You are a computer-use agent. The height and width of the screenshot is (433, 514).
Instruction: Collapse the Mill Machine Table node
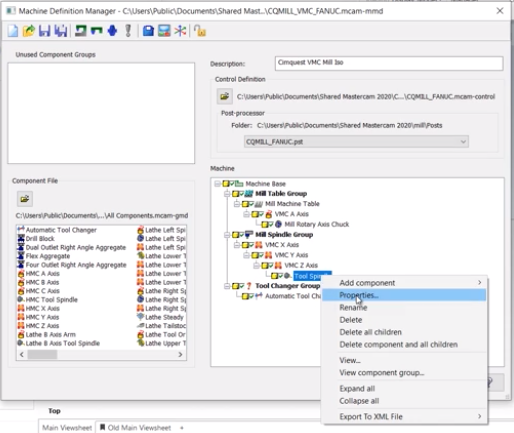tap(237, 204)
